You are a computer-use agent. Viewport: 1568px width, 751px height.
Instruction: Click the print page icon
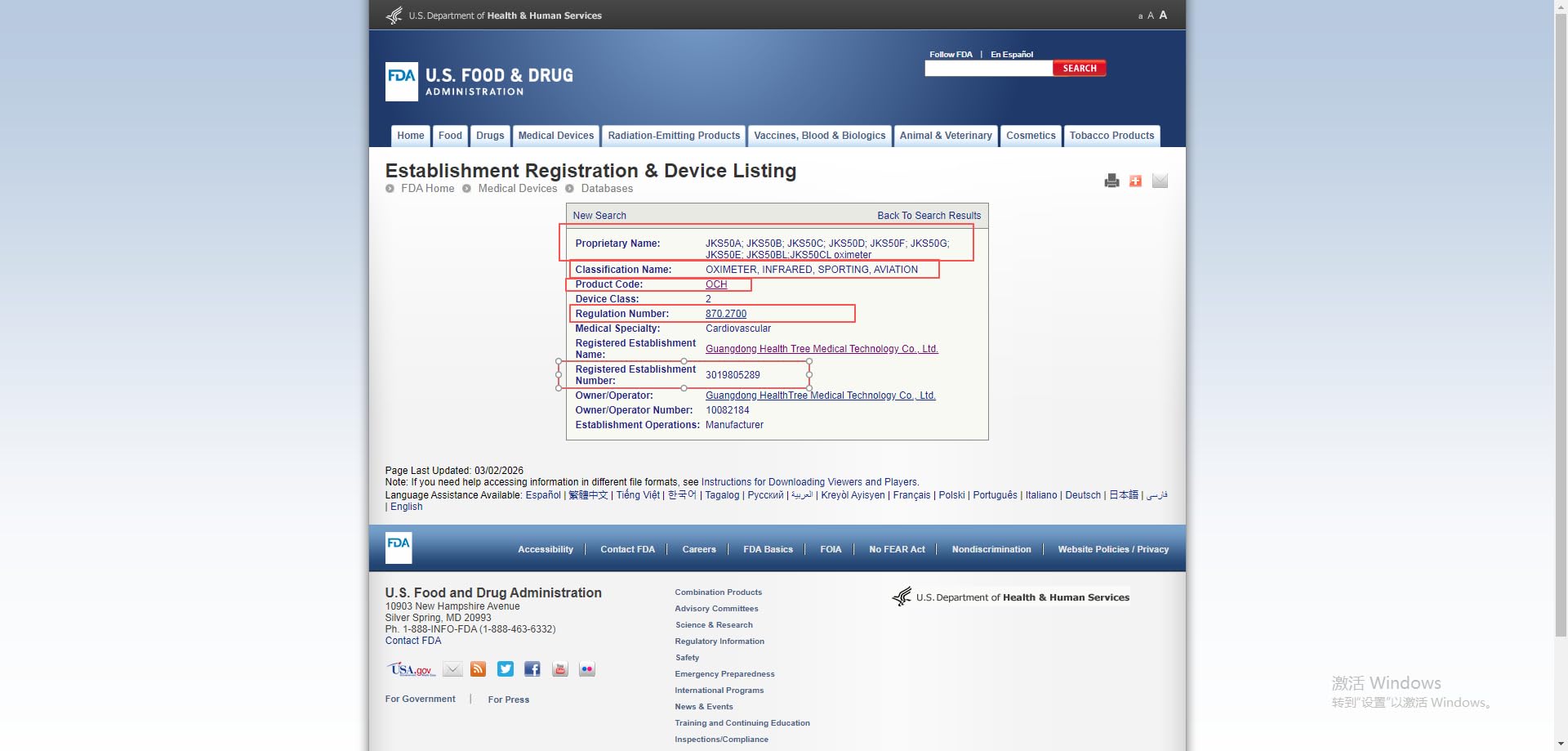point(1111,181)
